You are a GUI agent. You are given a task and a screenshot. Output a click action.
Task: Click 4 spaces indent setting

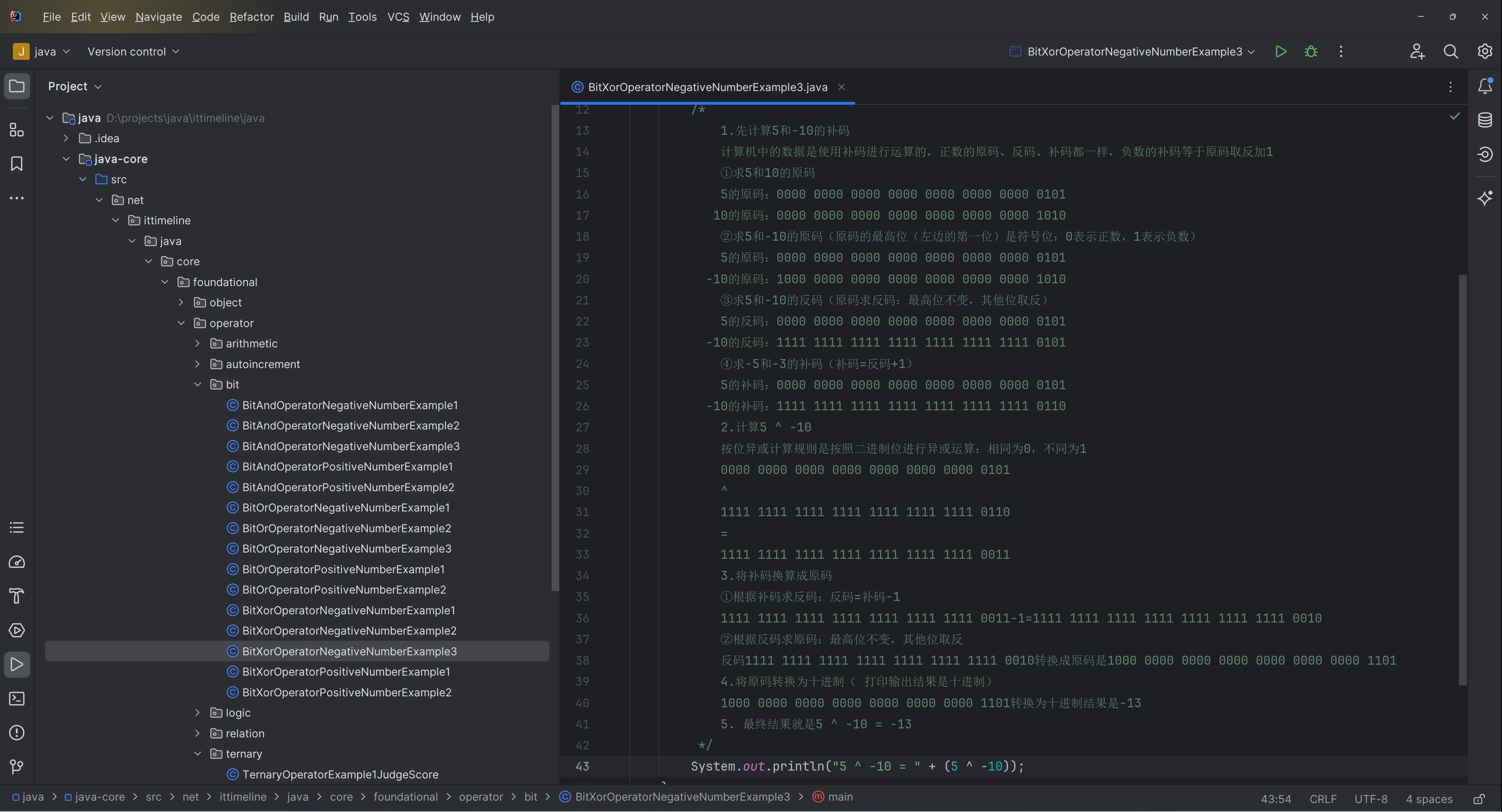(1429, 799)
